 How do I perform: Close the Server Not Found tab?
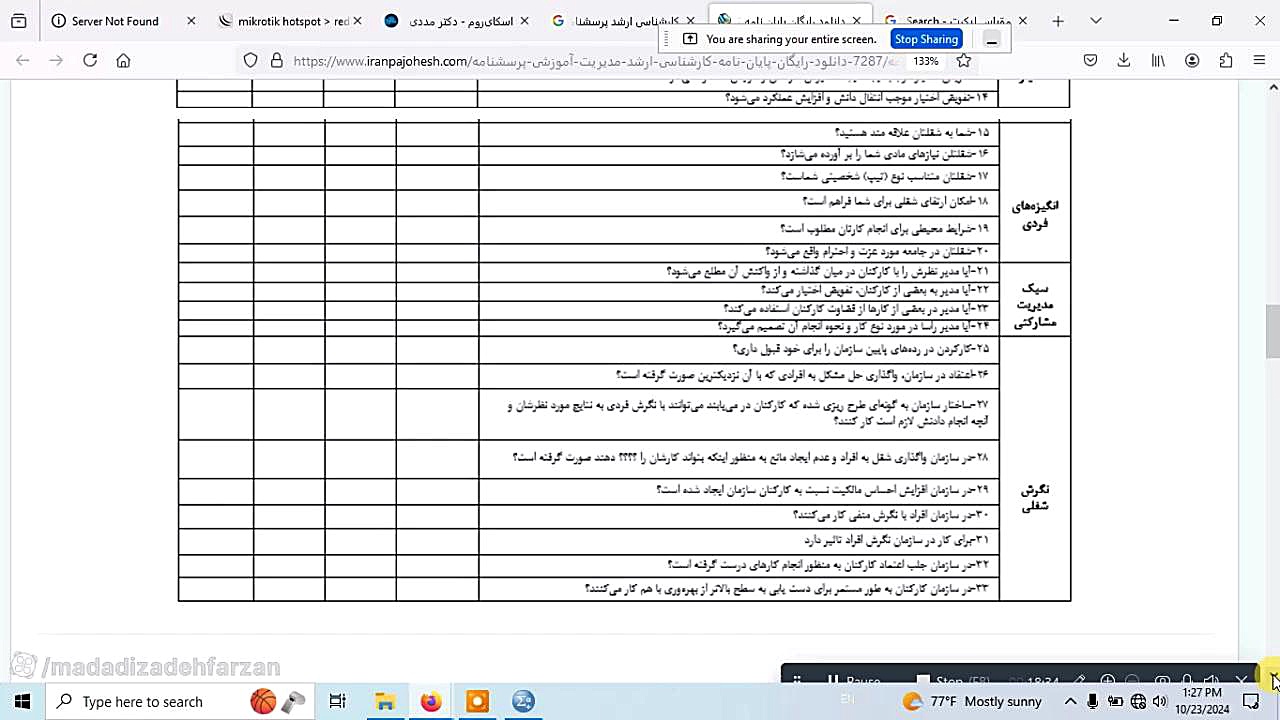(x=191, y=21)
